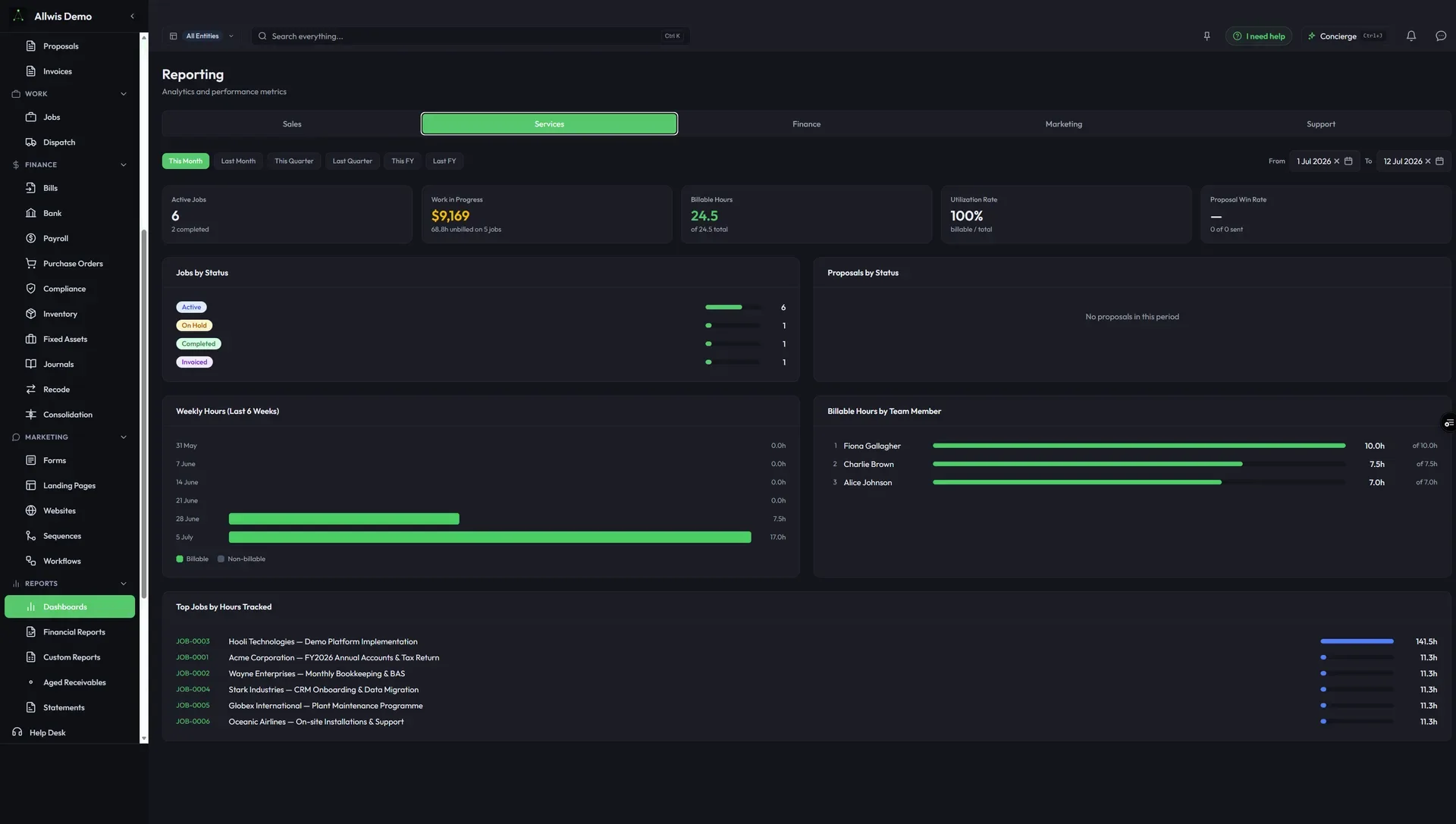
Task: Select the Last Month filter
Action: point(238,161)
